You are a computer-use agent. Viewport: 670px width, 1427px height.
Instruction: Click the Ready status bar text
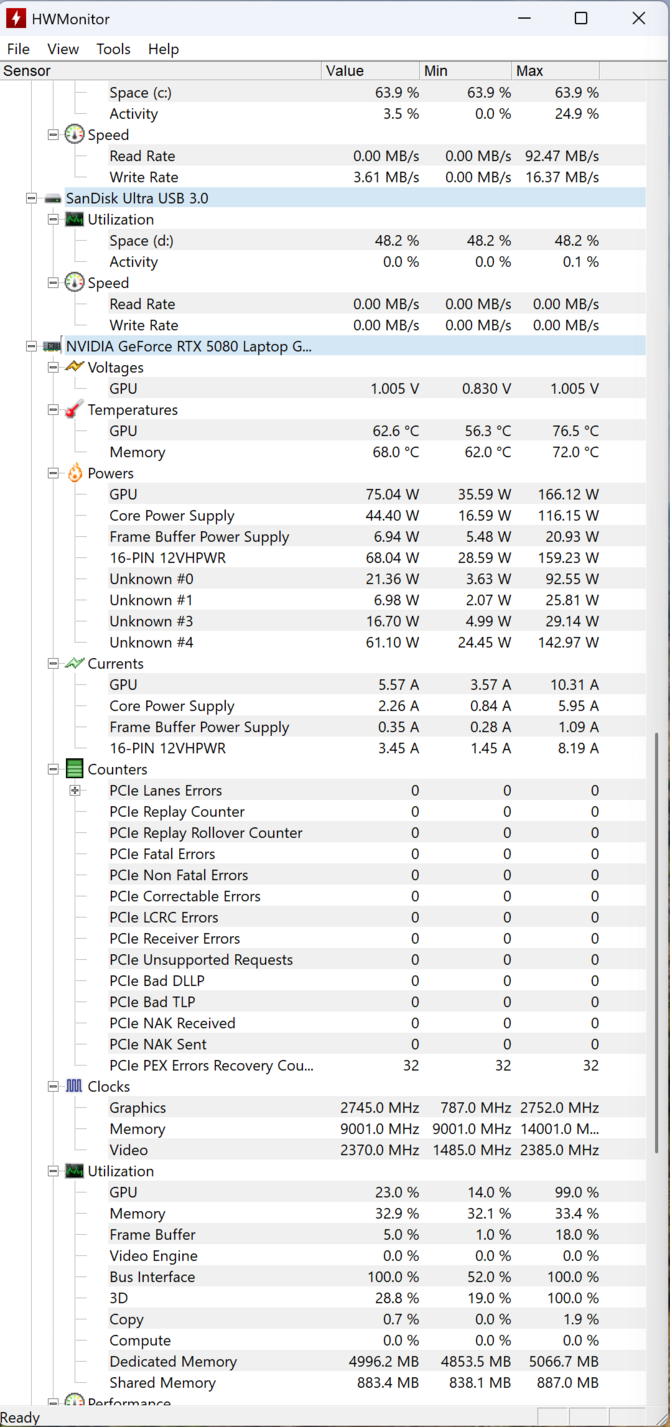(x=20, y=1417)
